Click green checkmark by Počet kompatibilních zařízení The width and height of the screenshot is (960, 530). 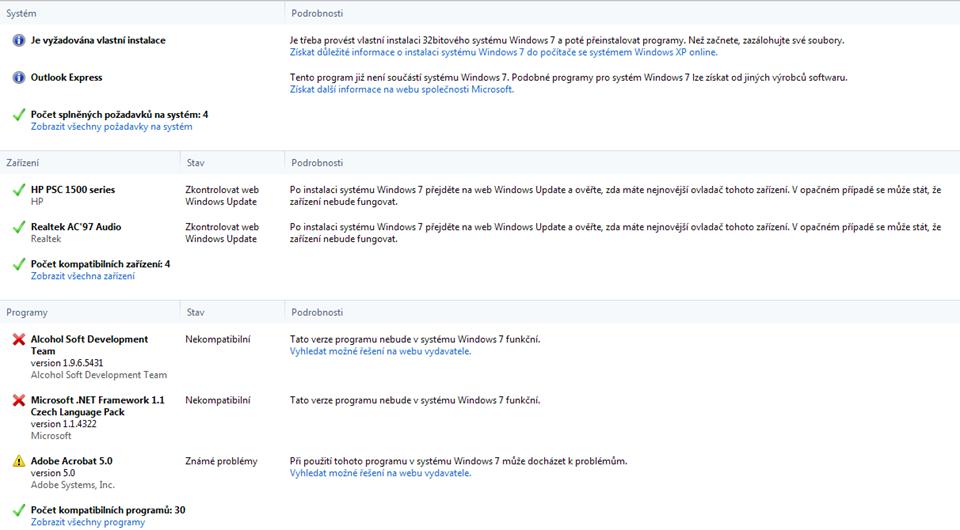(x=19, y=264)
